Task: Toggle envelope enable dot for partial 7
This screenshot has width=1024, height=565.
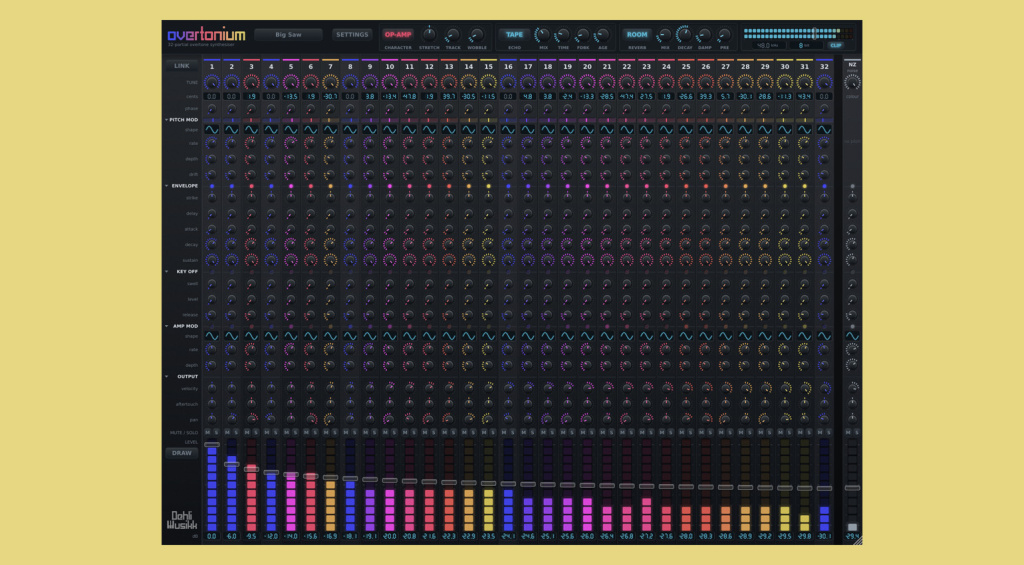Action: coord(330,186)
